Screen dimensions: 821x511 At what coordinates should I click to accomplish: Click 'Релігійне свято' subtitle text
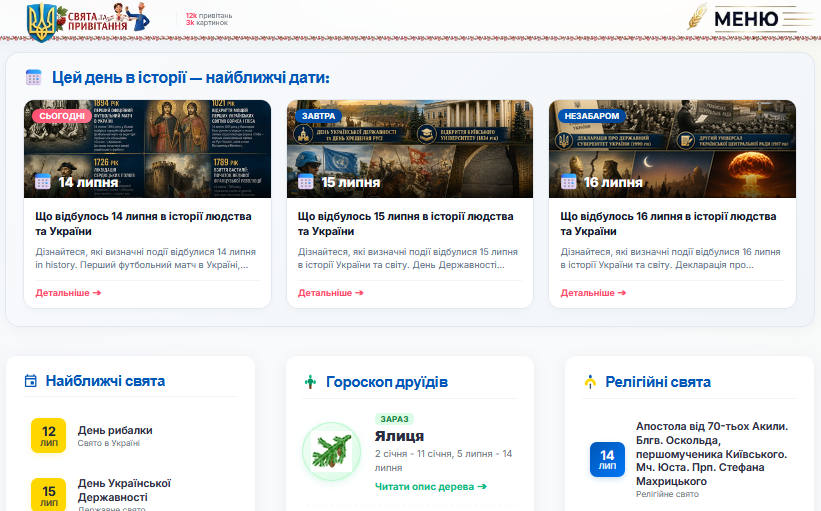tap(668, 494)
